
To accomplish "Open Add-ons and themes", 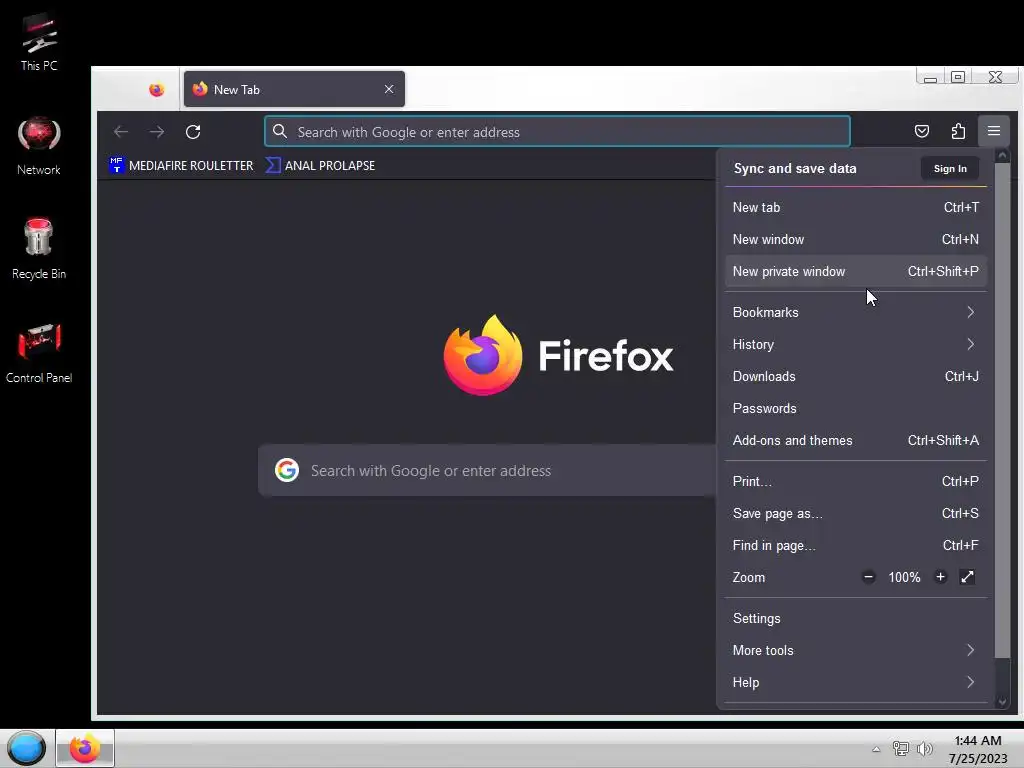I will 856,440.
